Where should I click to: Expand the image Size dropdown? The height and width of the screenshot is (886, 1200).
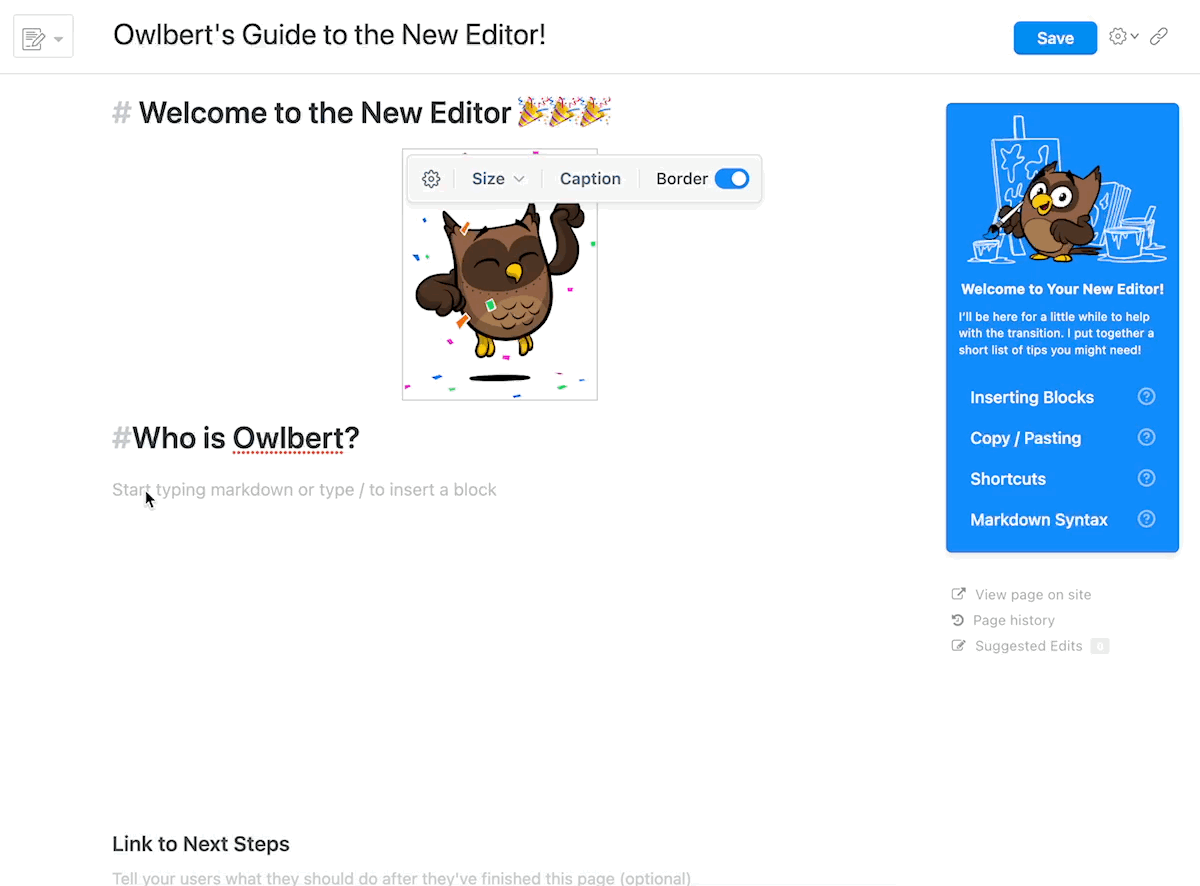(498, 179)
